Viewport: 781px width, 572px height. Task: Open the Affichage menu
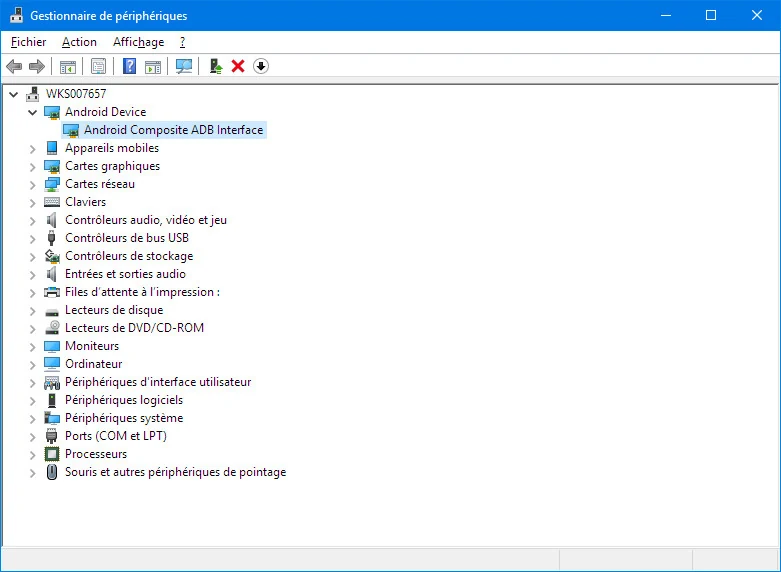point(138,42)
